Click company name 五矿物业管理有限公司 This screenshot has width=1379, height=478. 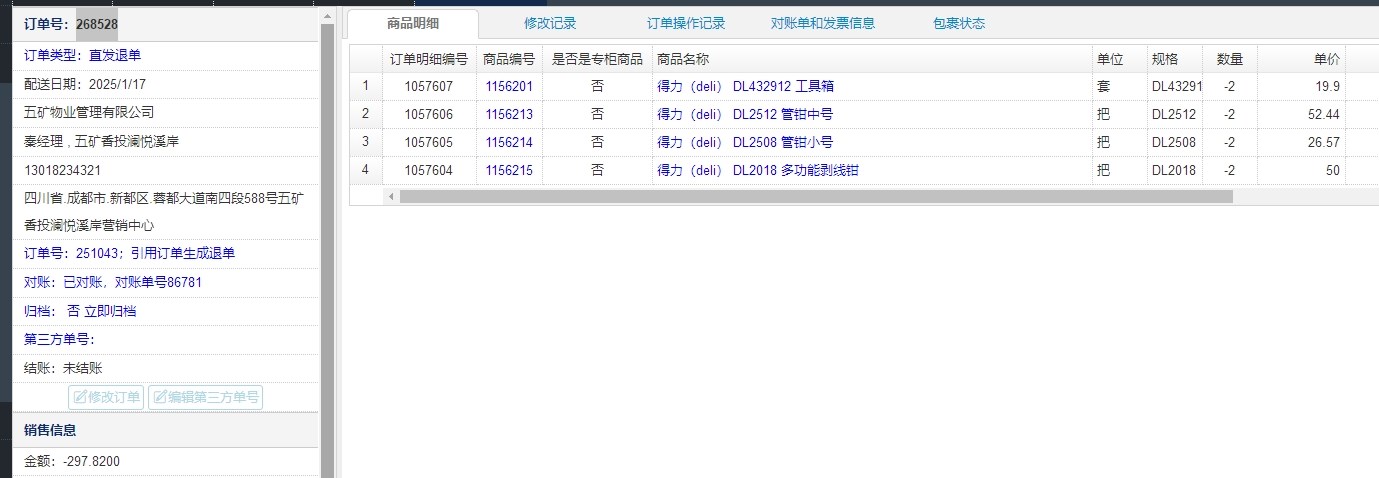pos(89,113)
